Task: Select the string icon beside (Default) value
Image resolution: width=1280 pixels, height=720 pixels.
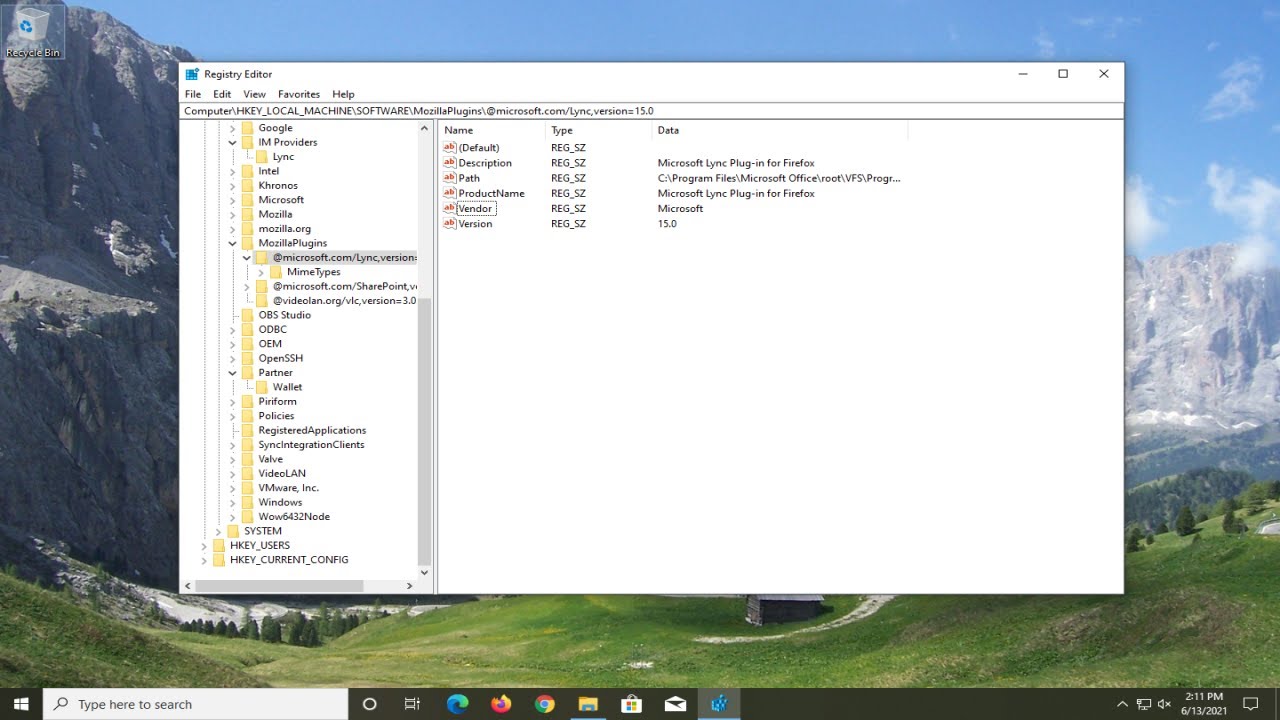Action: [x=449, y=147]
